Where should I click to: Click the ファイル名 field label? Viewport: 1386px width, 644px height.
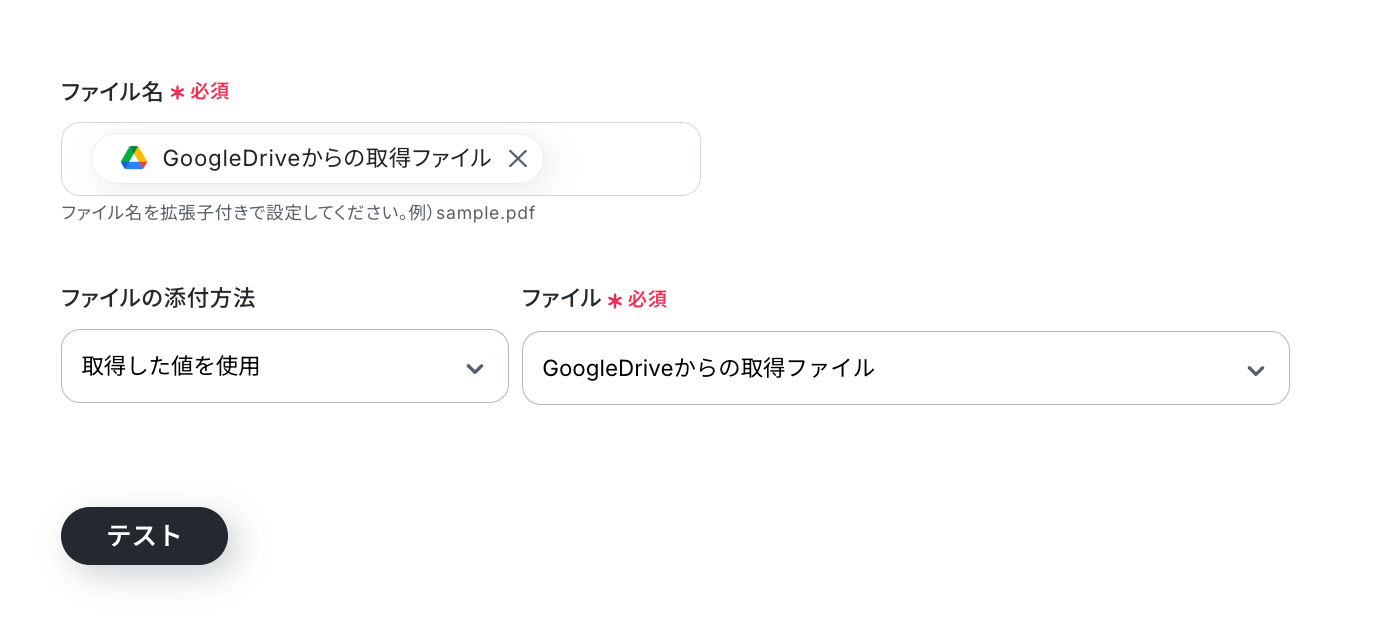point(112,92)
